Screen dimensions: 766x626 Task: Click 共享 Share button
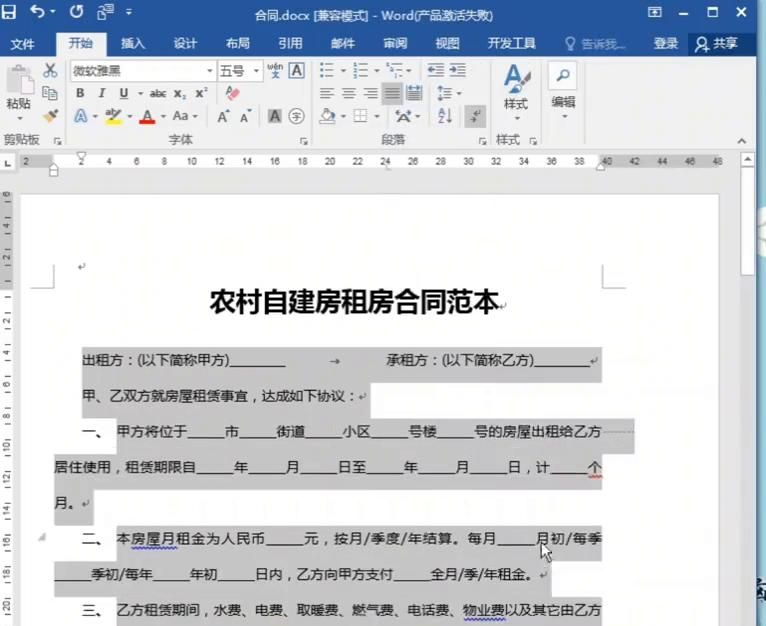tap(717, 43)
